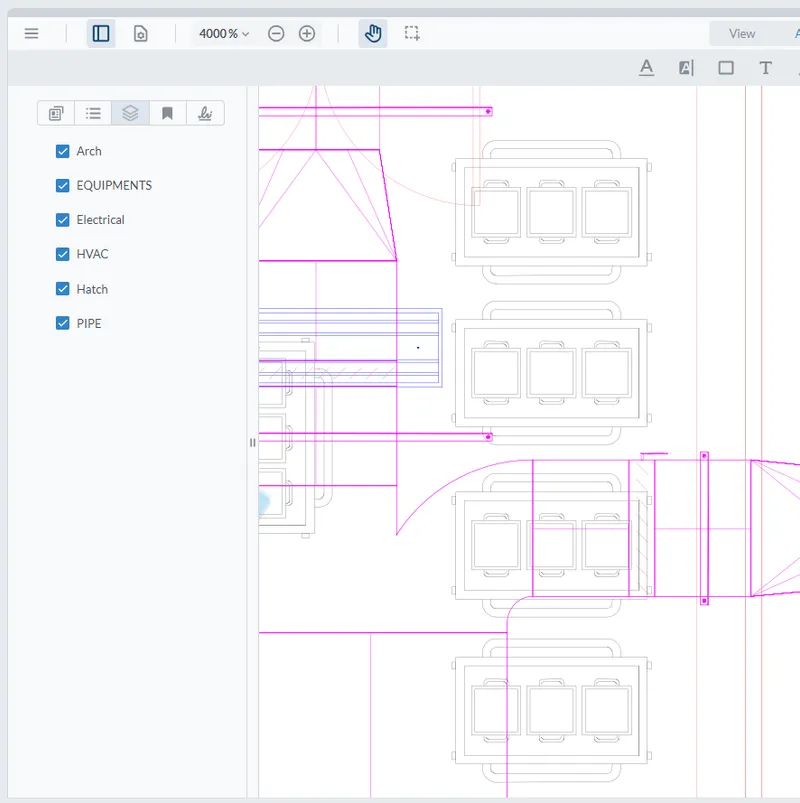Switch to the bookmarks panel tab
Image resolution: width=800 pixels, height=803 pixels.
pos(168,113)
